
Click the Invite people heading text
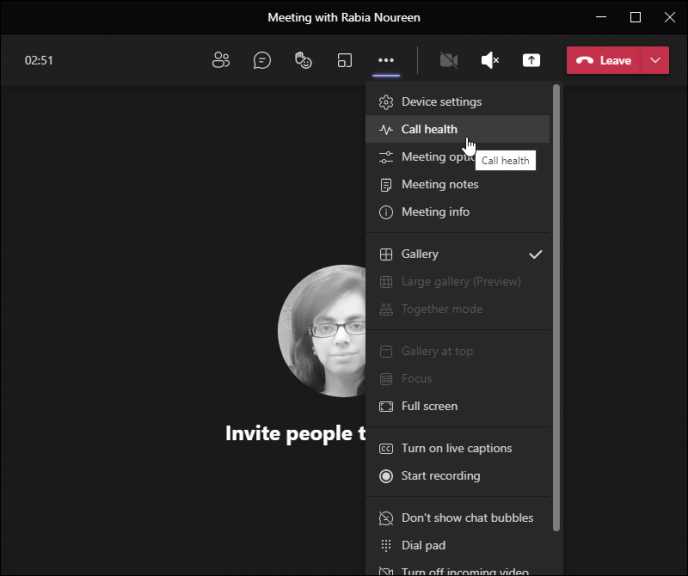tap(295, 434)
